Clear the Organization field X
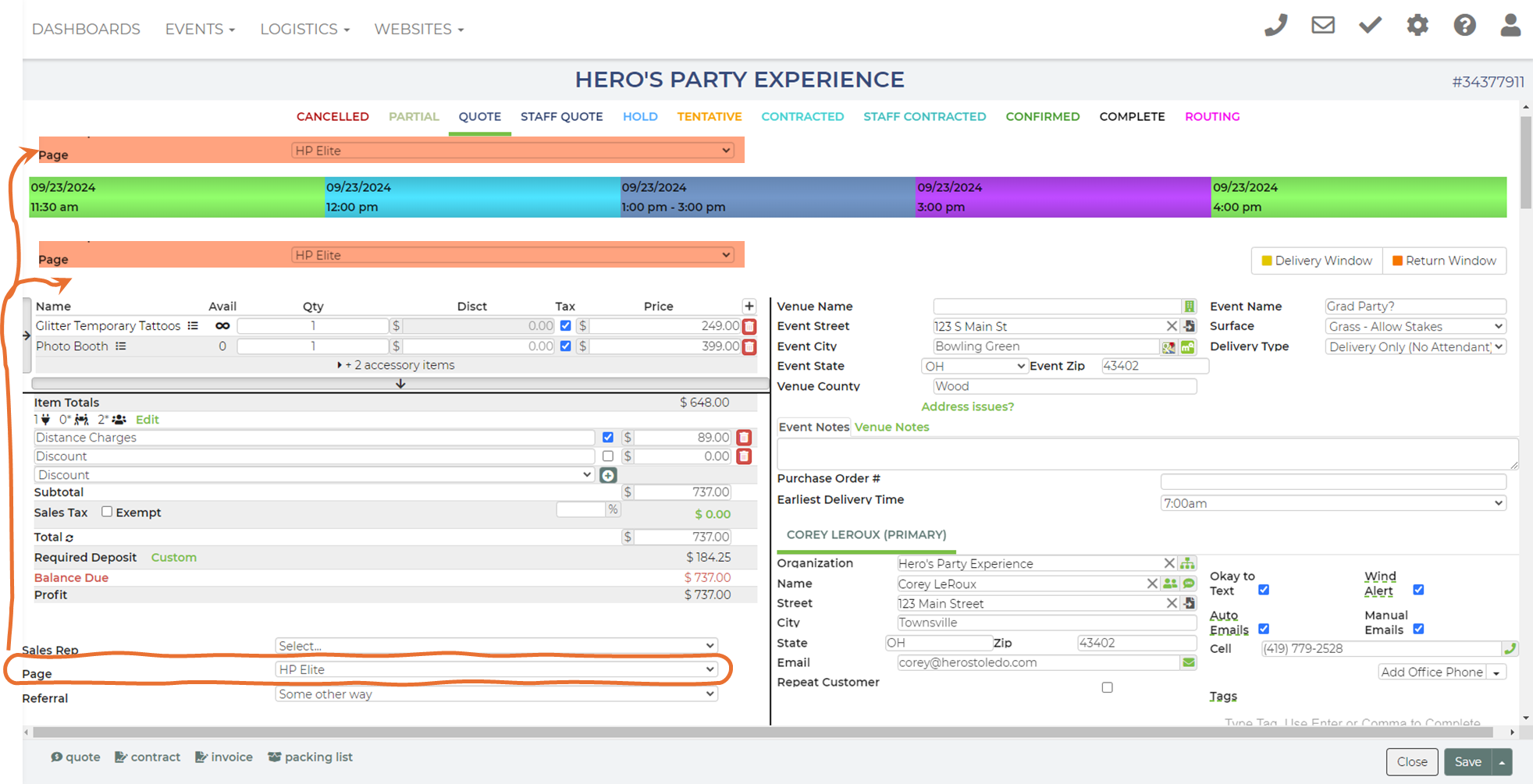The image size is (1533, 784). coord(1169,563)
